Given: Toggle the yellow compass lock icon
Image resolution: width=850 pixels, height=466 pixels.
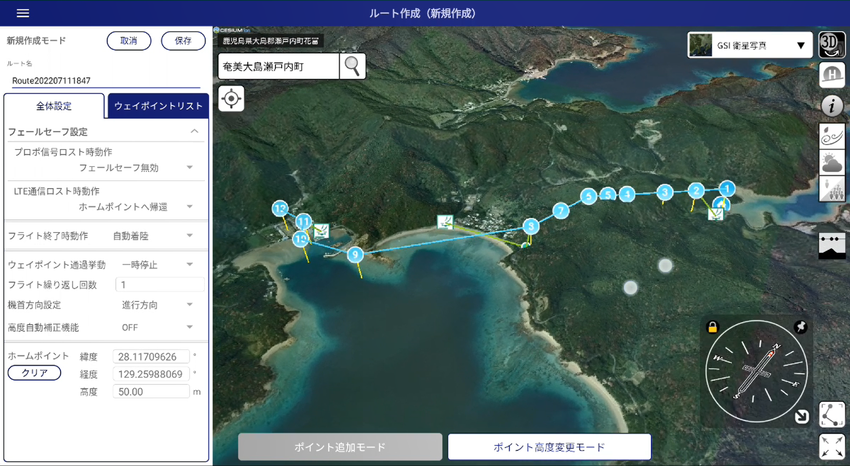Looking at the screenshot, I should click(712, 327).
